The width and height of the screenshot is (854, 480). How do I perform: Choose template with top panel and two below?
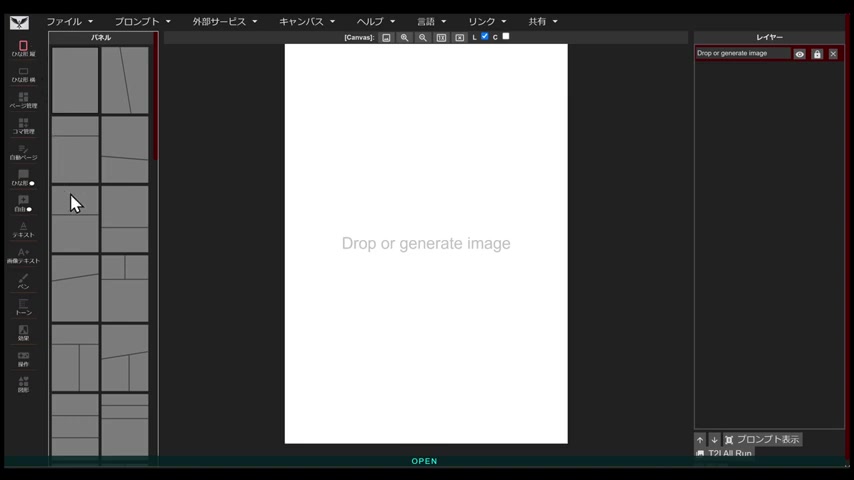click(x=75, y=358)
